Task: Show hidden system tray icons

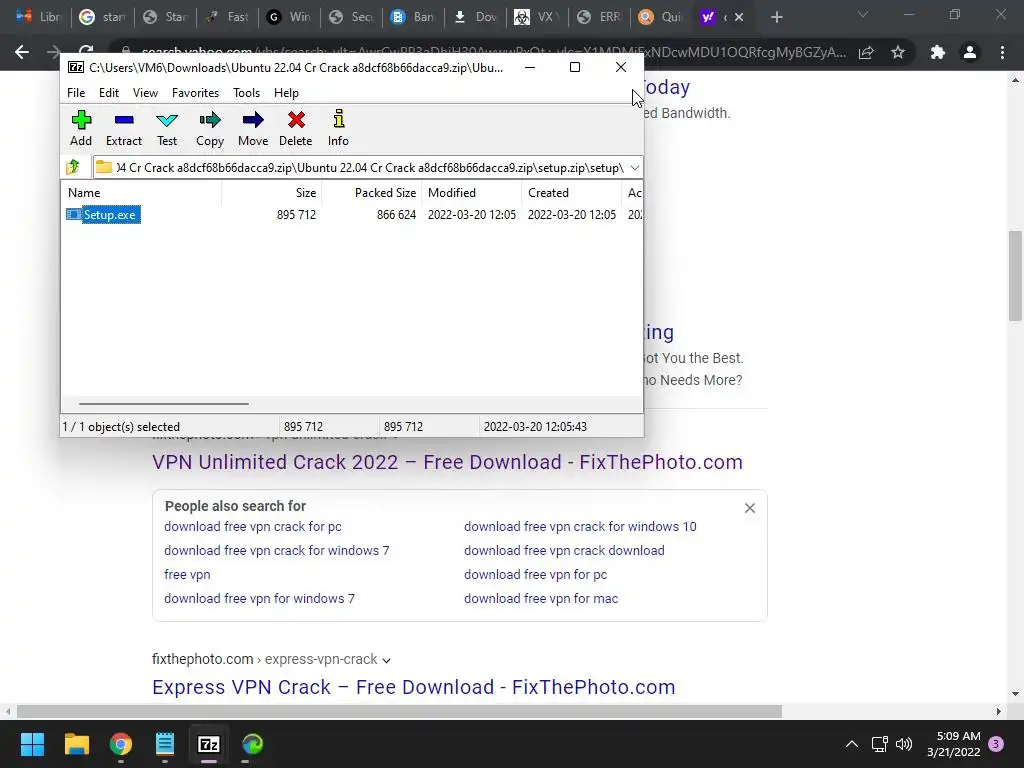Action: click(852, 744)
